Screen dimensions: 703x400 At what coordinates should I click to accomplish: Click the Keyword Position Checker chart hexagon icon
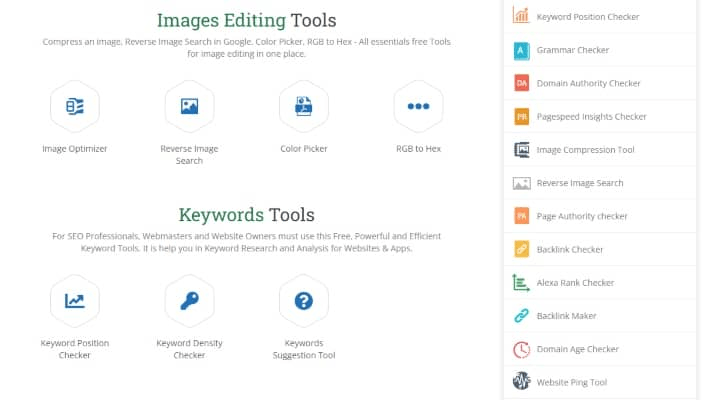75,301
